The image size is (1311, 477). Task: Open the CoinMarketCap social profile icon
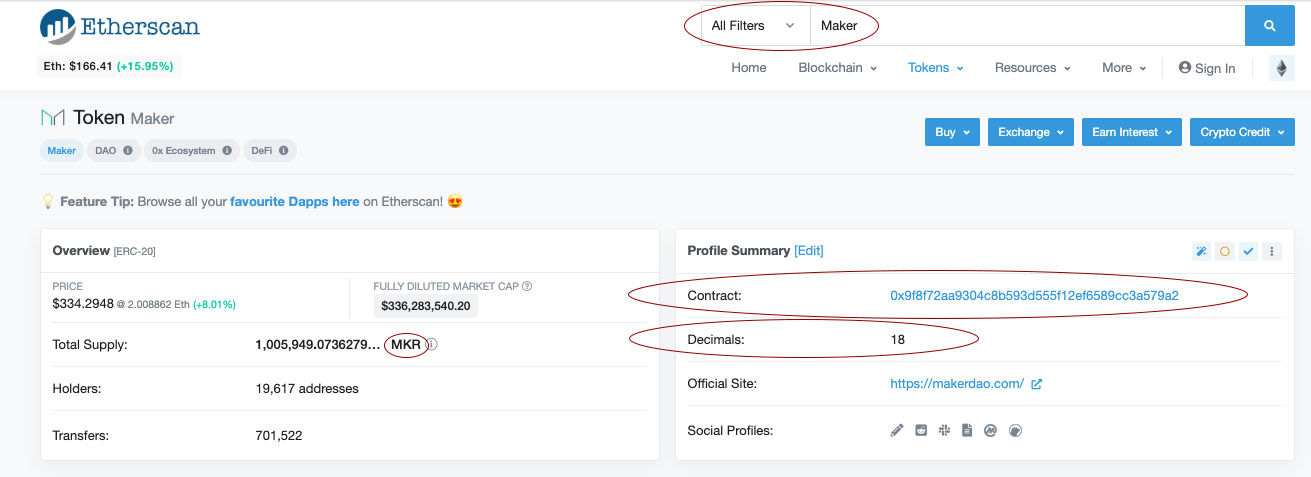tap(991, 431)
